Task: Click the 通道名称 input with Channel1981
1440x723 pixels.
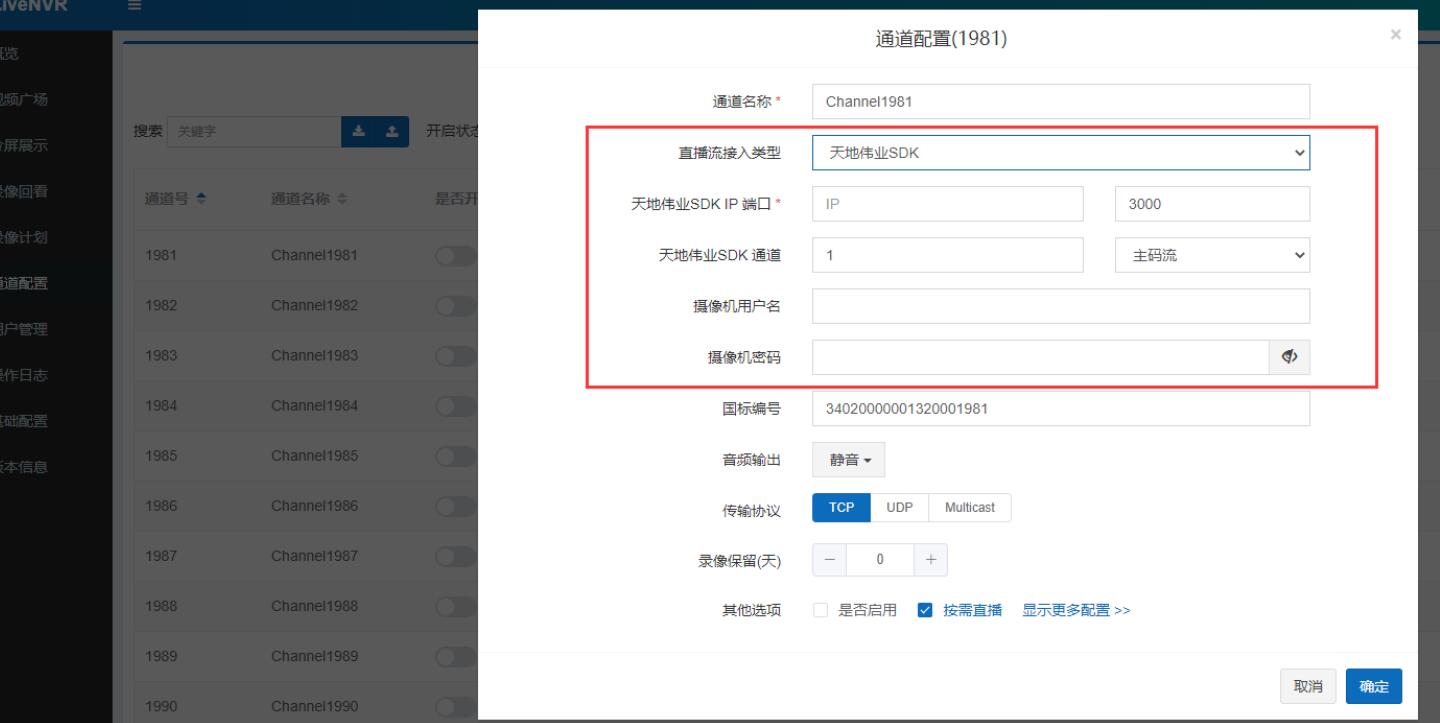Action: pyautogui.click(x=1061, y=101)
